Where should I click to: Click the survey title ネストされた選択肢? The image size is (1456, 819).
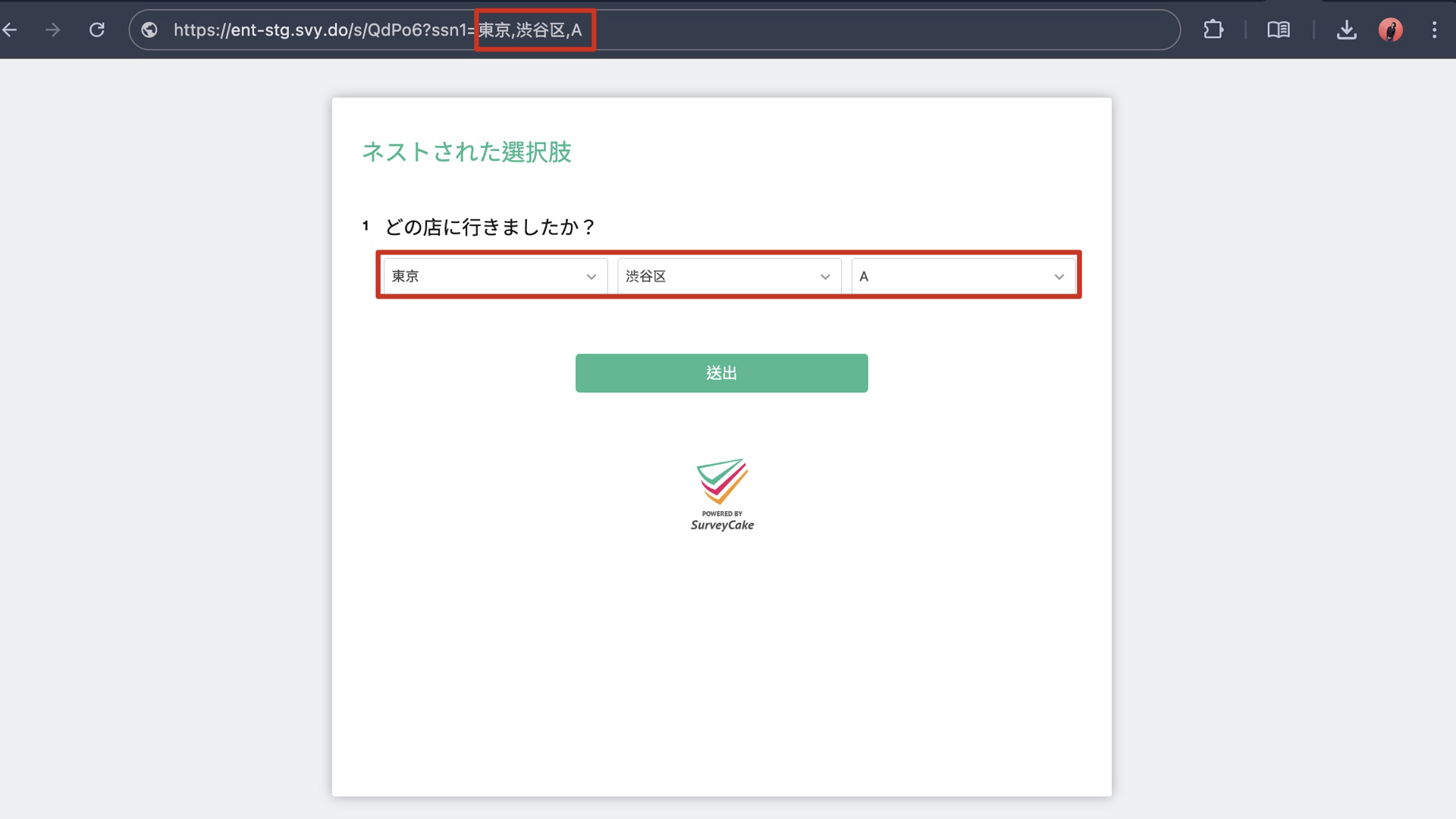(466, 152)
